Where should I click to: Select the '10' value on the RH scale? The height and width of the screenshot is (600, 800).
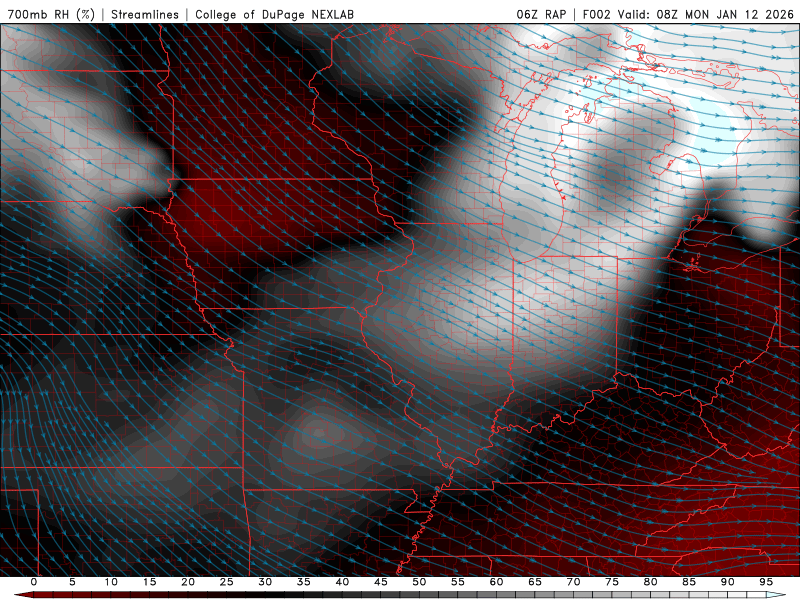pos(111,582)
